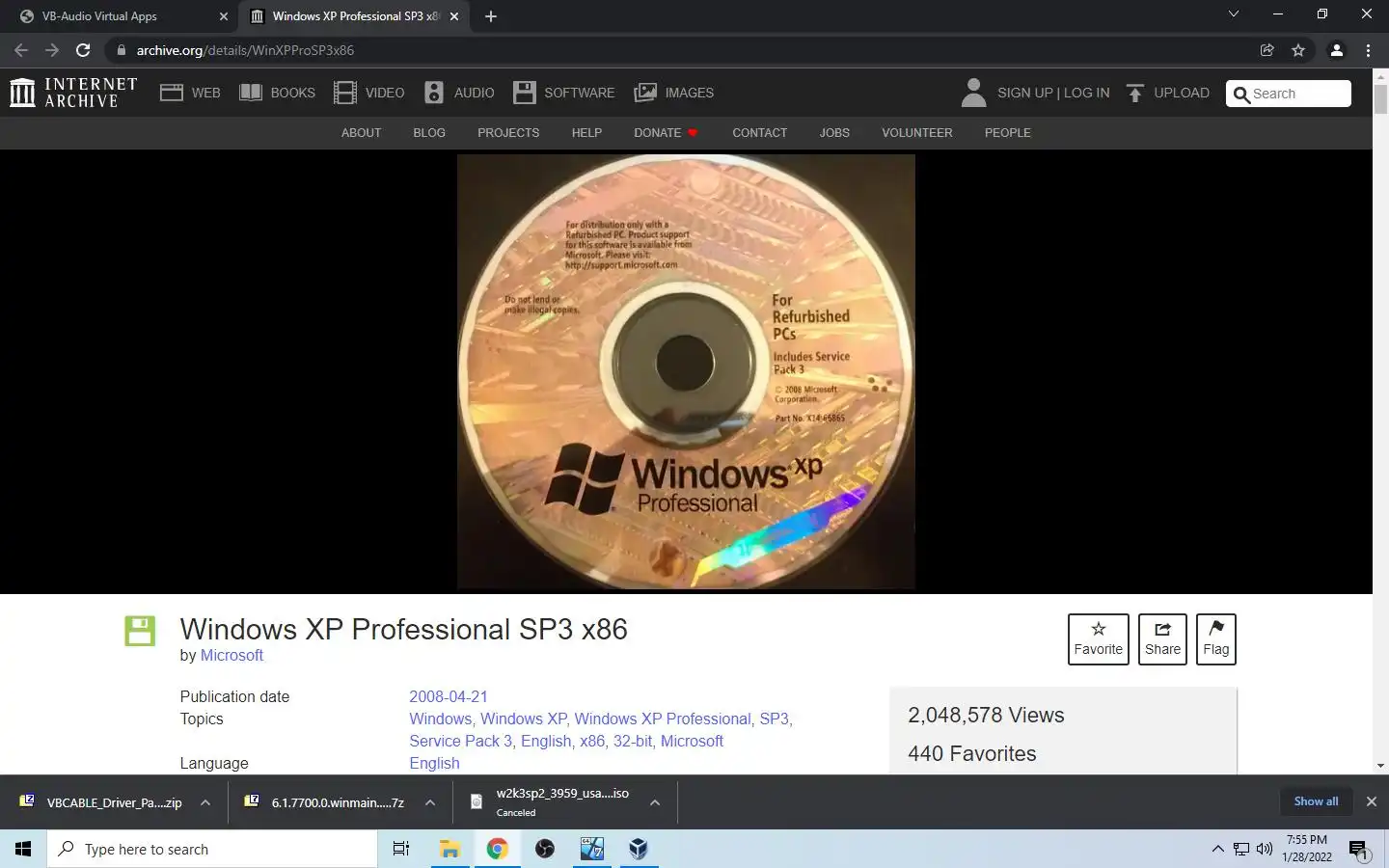Open the Video section icon
The width and height of the screenshot is (1389, 868).
pos(345,93)
